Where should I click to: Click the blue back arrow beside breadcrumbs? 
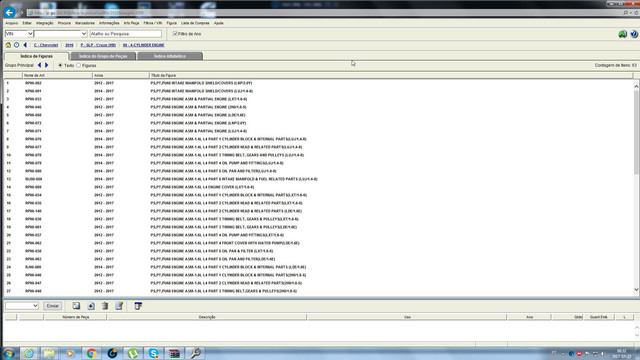tap(25, 45)
